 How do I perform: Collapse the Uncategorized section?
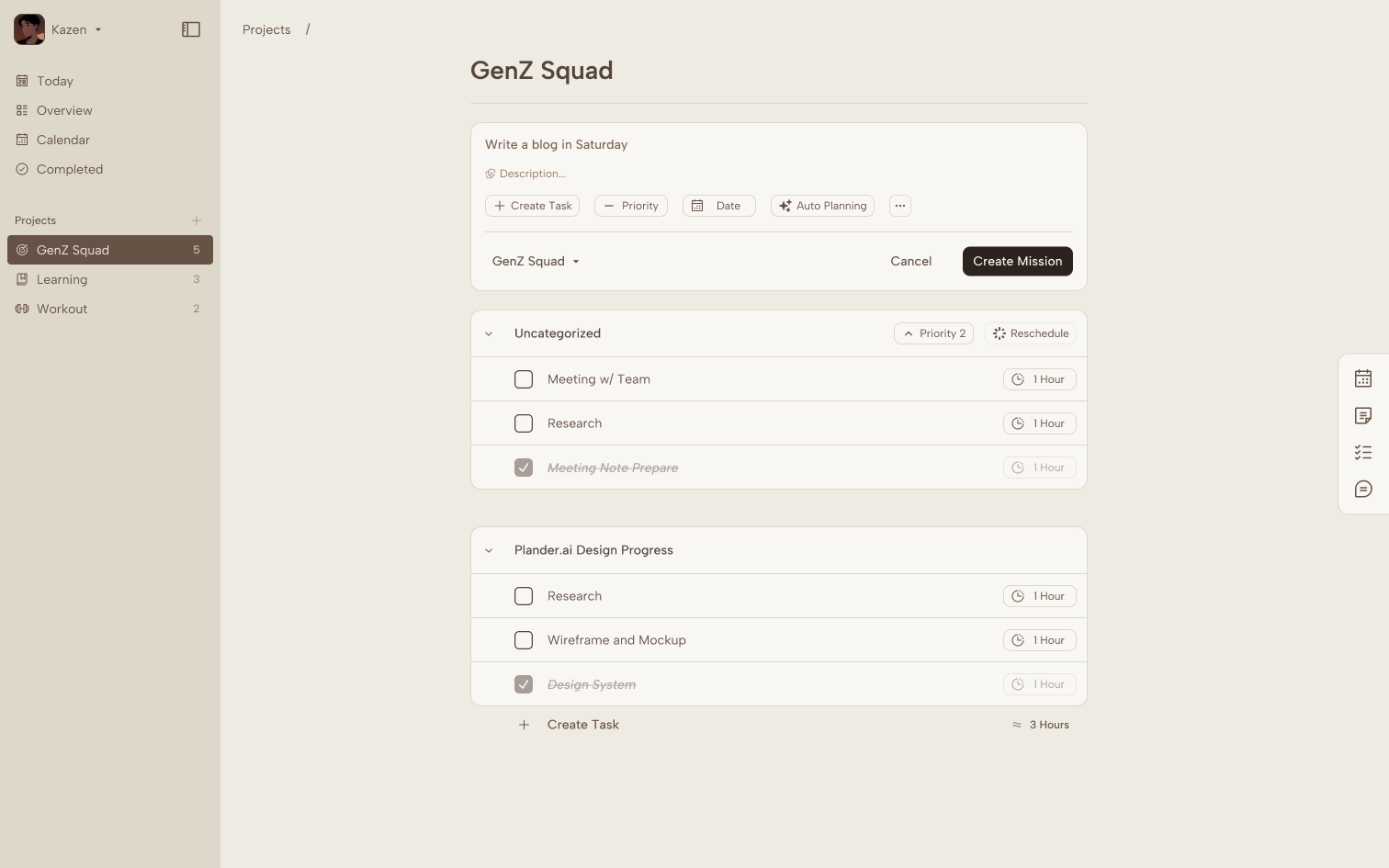click(x=489, y=333)
